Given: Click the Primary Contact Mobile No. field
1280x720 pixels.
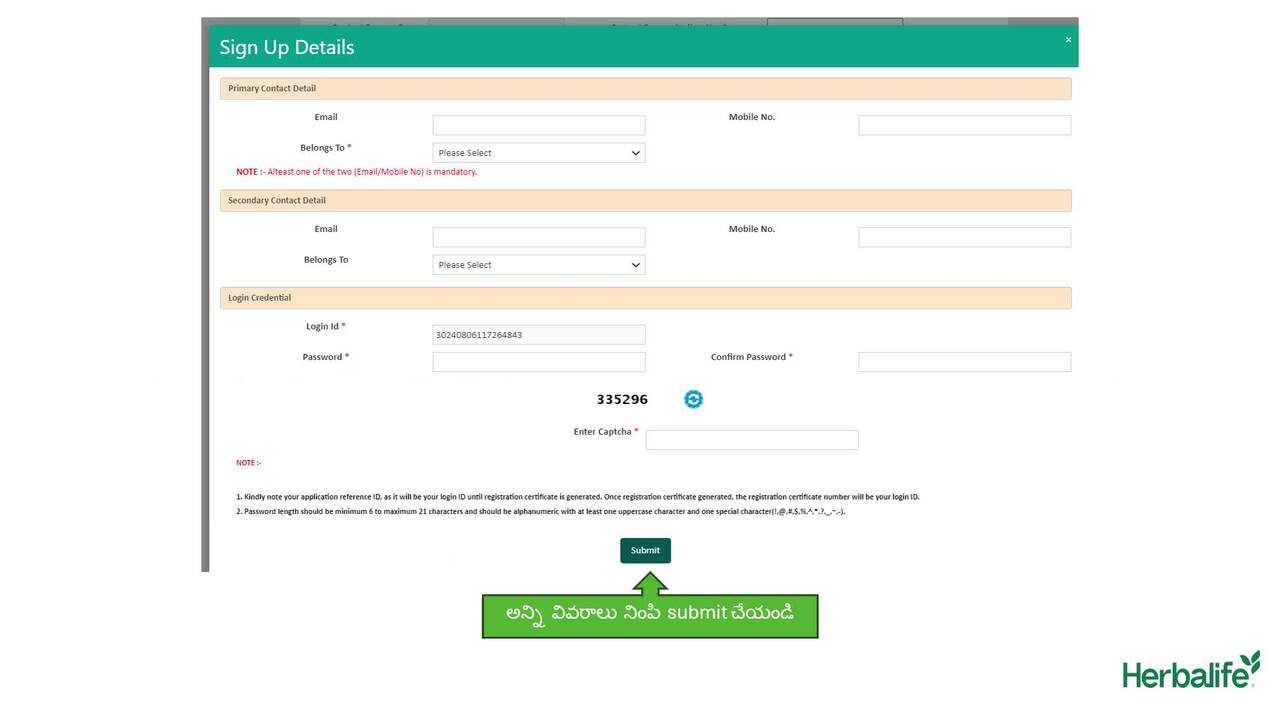Looking at the screenshot, I should (964, 125).
